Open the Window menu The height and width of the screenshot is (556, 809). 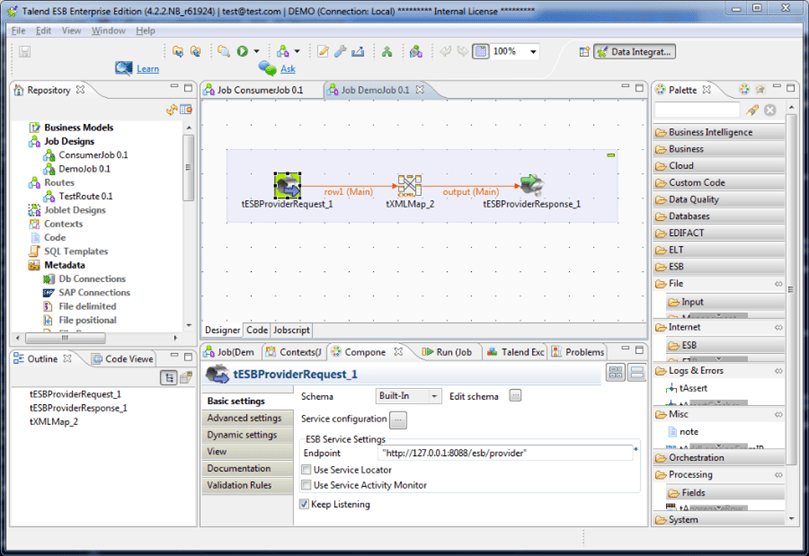108,30
